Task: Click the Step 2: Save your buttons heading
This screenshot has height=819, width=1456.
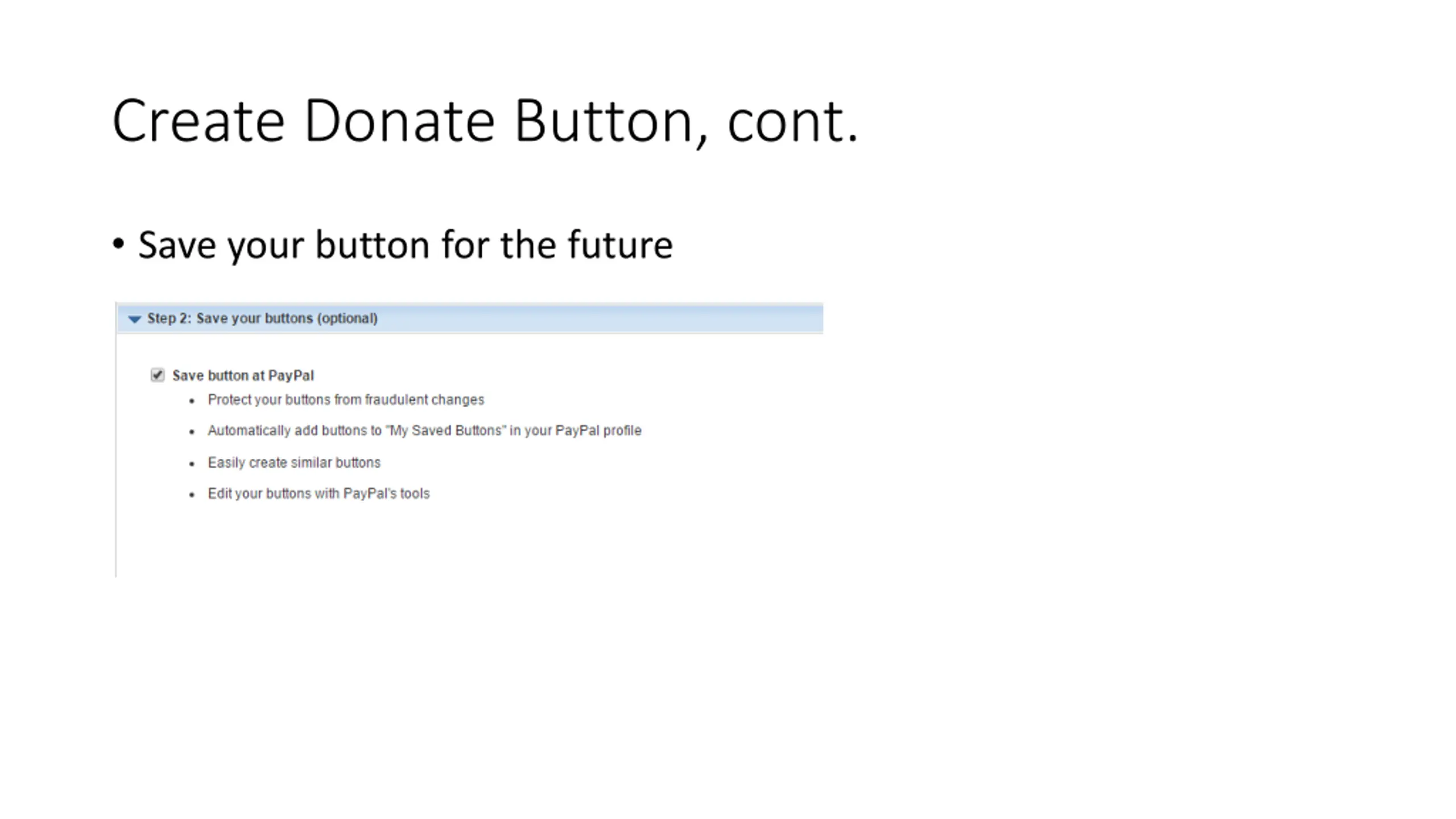Action: [x=262, y=318]
